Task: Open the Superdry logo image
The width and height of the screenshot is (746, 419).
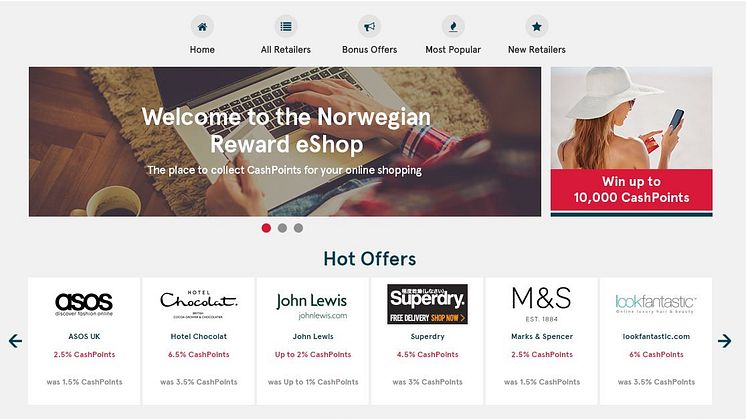Action: point(427,304)
